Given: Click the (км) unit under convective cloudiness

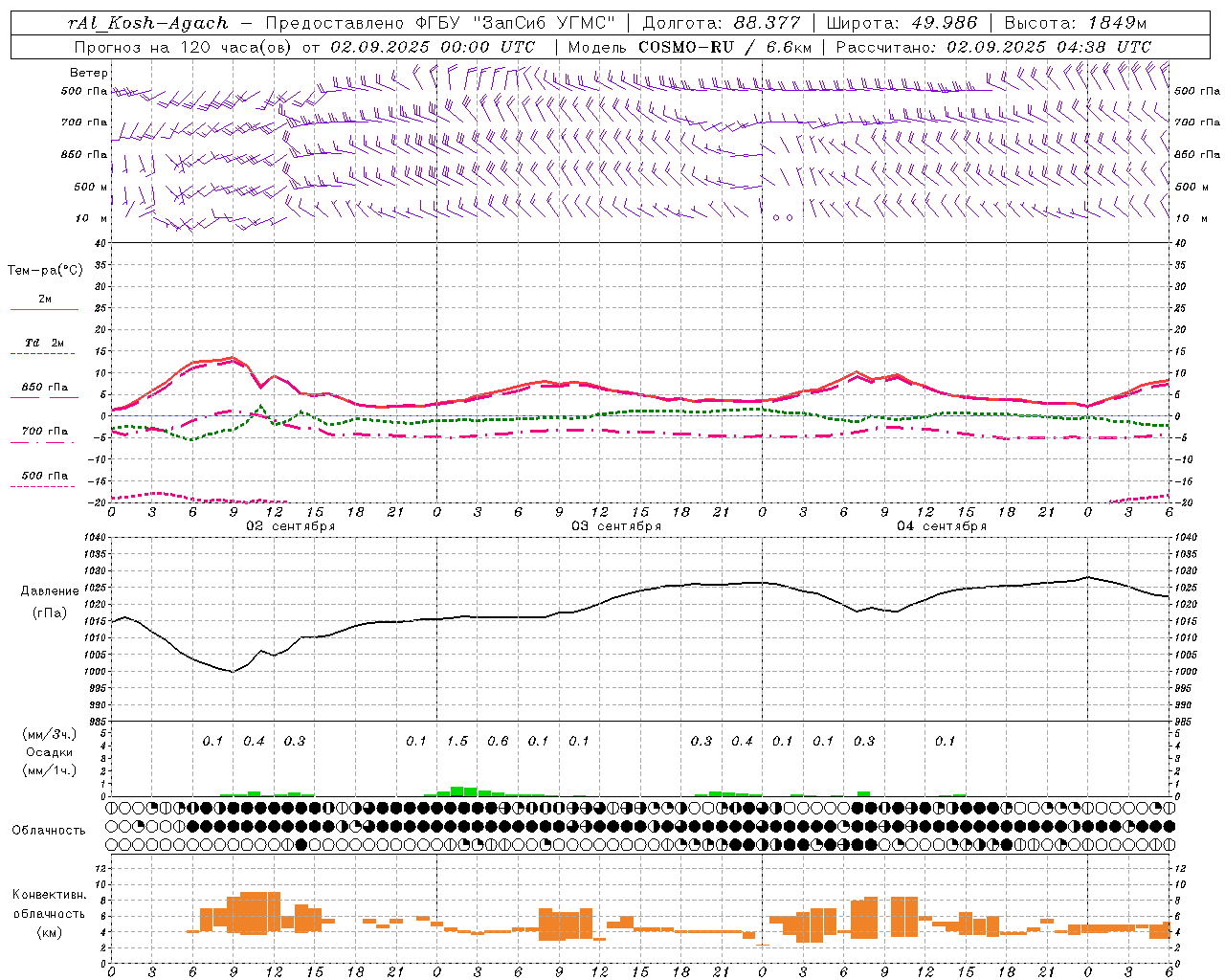Looking at the screenshot, I should coord(50,932).
